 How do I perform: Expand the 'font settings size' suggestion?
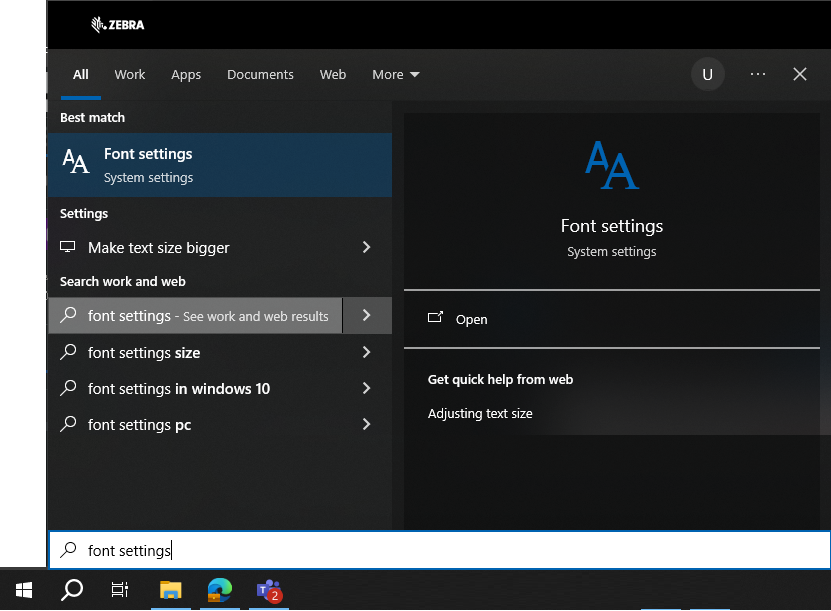365,352
